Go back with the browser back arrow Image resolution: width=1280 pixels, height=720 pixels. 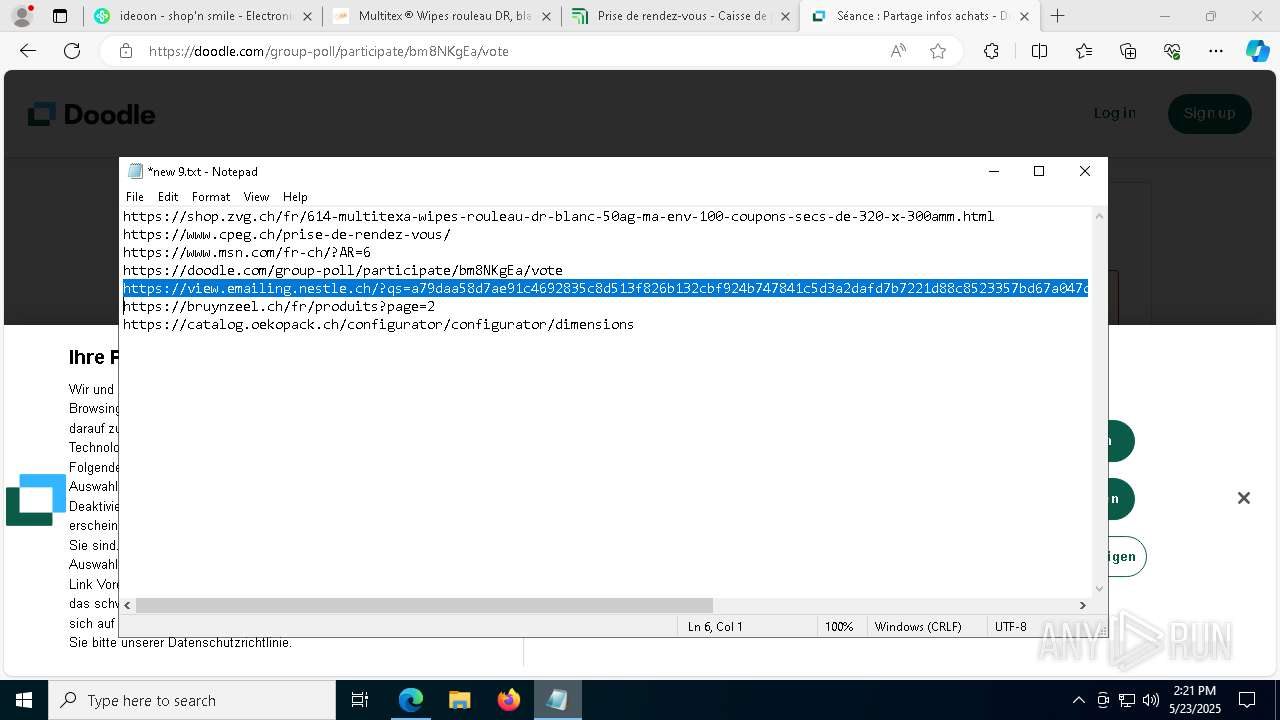pyautogui.click(x=28, y=51)
